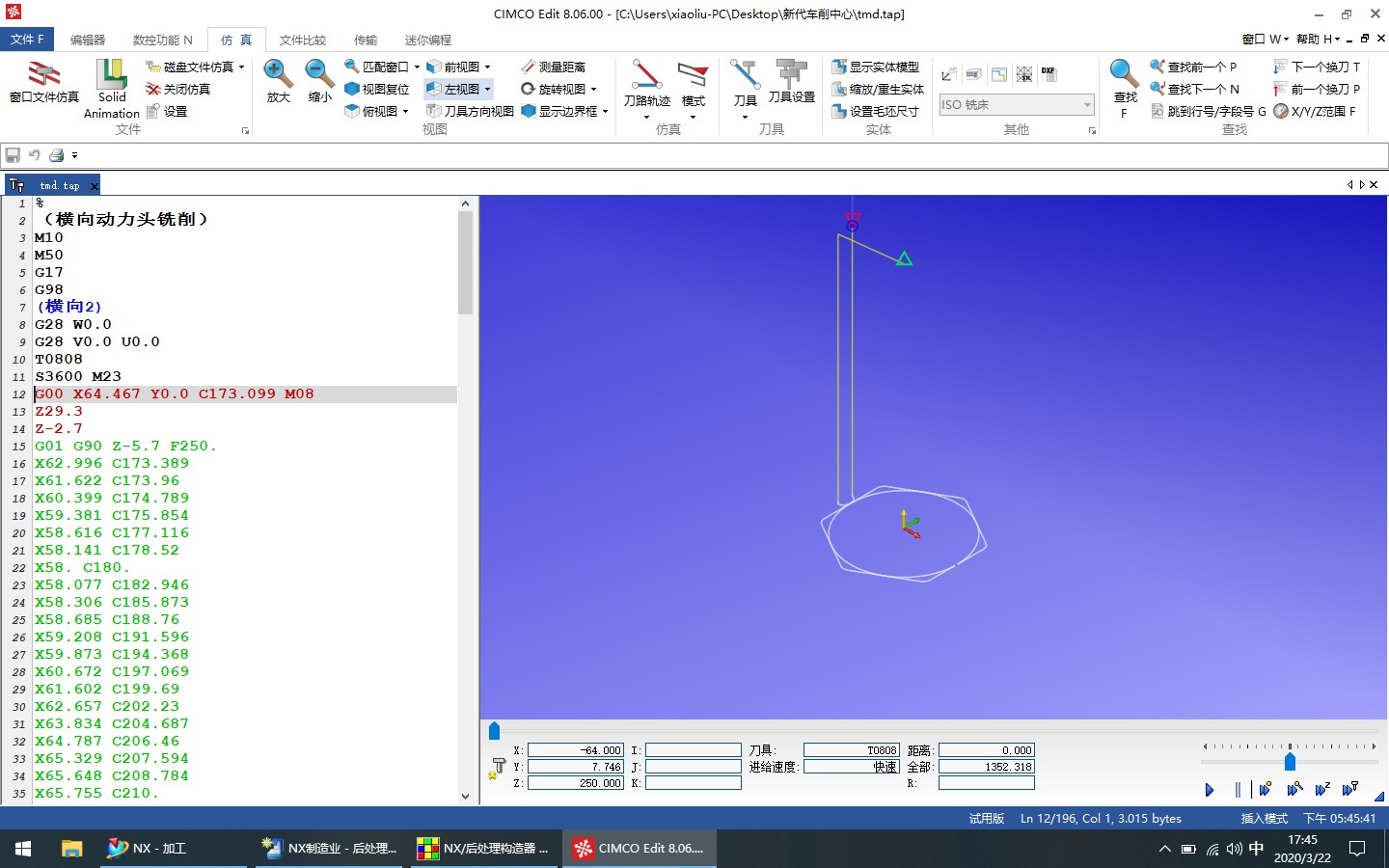Viewport: 1389px width, 868px height.
Task: Expand the Other (其他) group dialog launcher
Action: [x=1092, y=130]
